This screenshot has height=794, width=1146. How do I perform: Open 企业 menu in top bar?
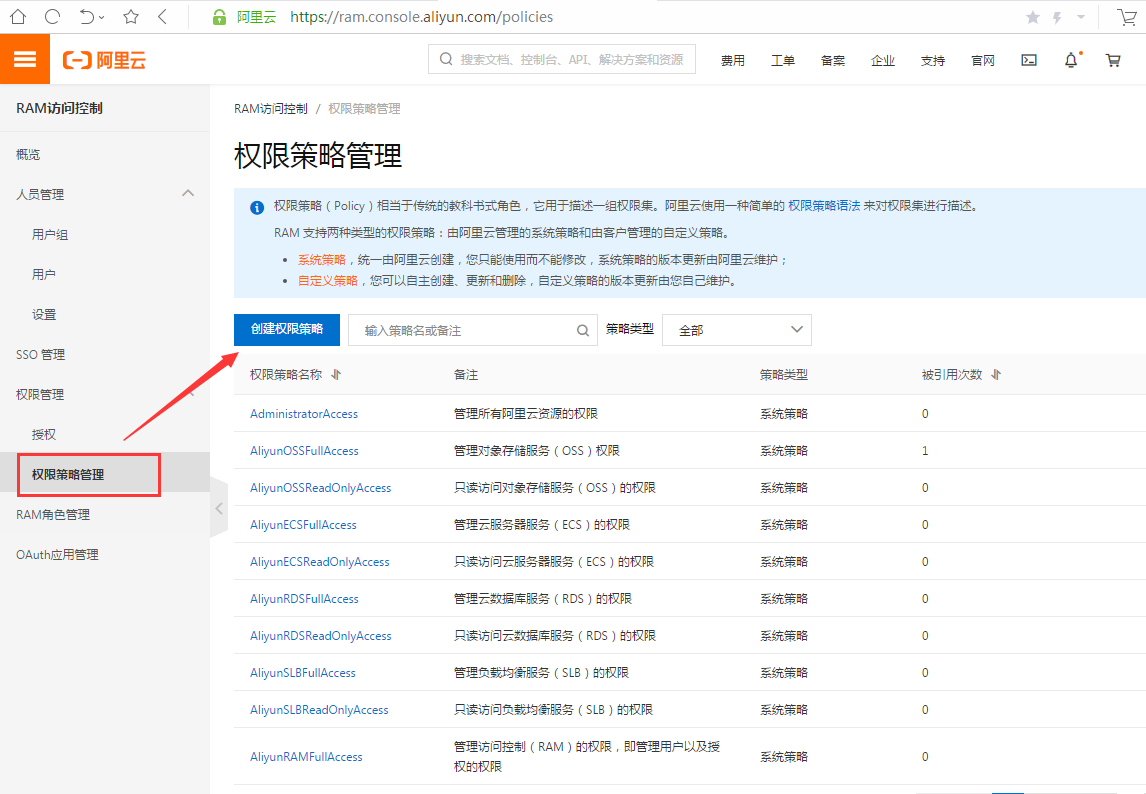pos(883,60)
